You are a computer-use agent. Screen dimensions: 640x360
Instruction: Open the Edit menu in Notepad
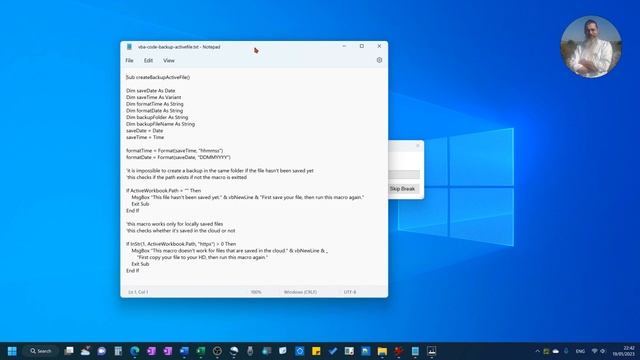[x=148, y=60]
